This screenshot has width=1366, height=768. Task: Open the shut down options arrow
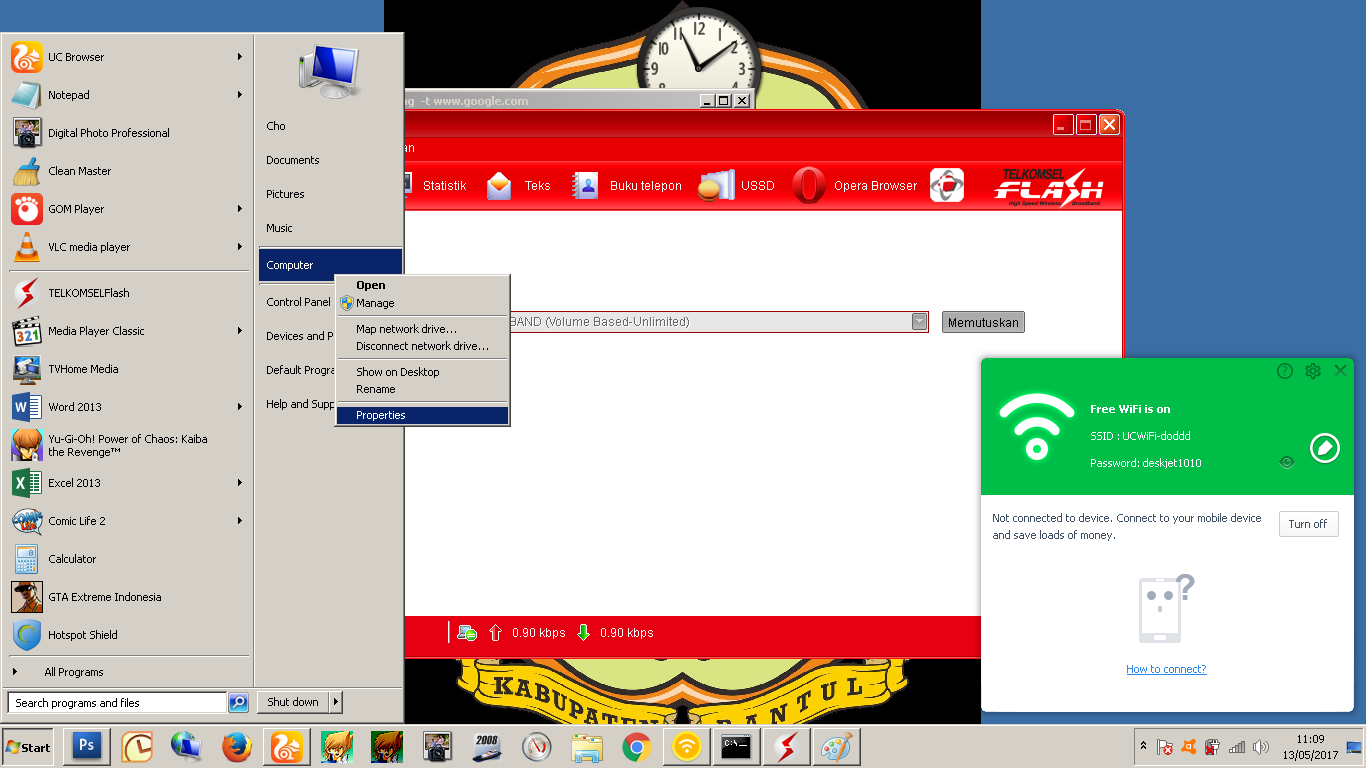(334, 702)
